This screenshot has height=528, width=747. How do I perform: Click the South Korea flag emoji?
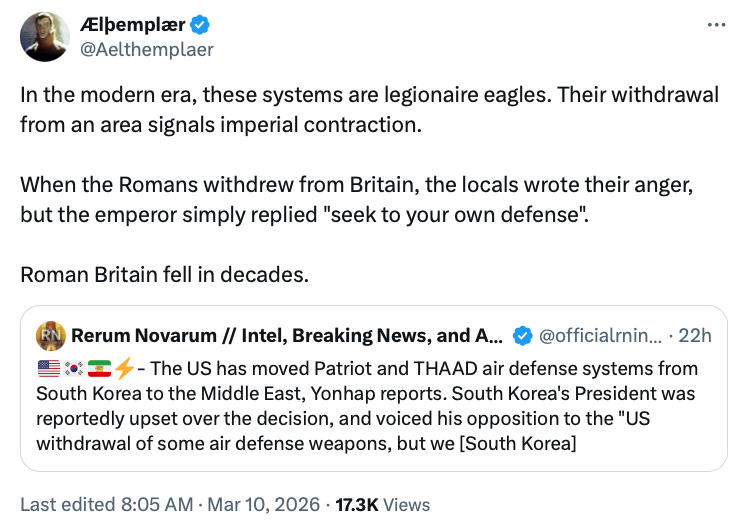pos(73,368)
